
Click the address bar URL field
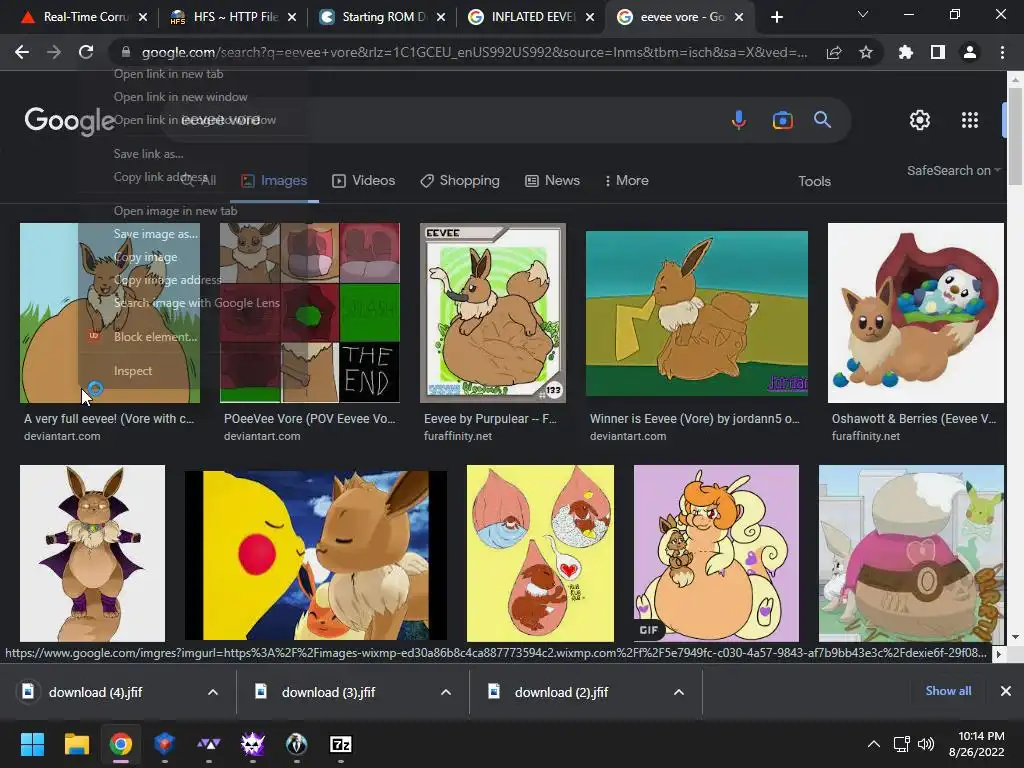click(x=474, y=52)
